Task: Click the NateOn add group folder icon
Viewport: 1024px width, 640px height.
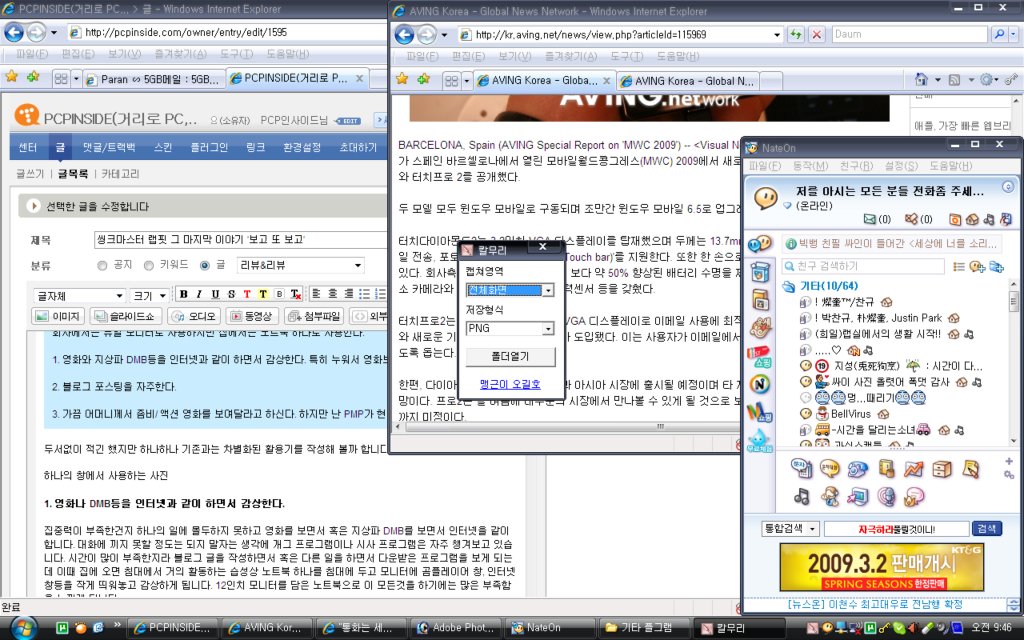Action: click(x=997, y=266)
